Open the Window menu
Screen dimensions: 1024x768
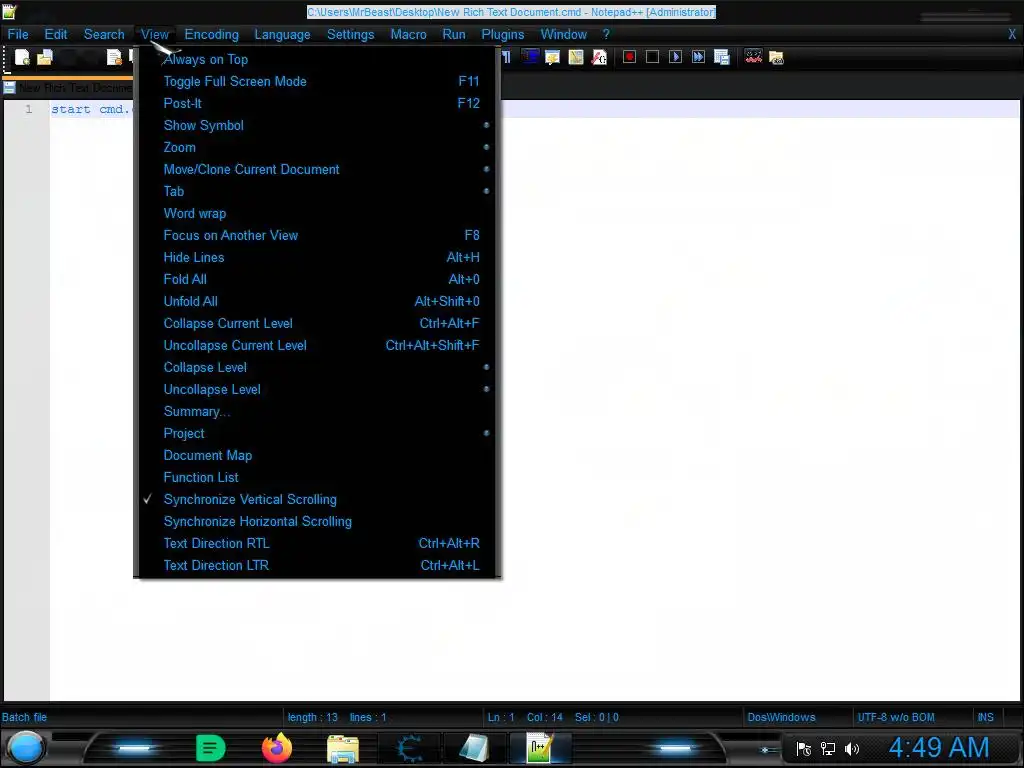[x=564, y=35]
